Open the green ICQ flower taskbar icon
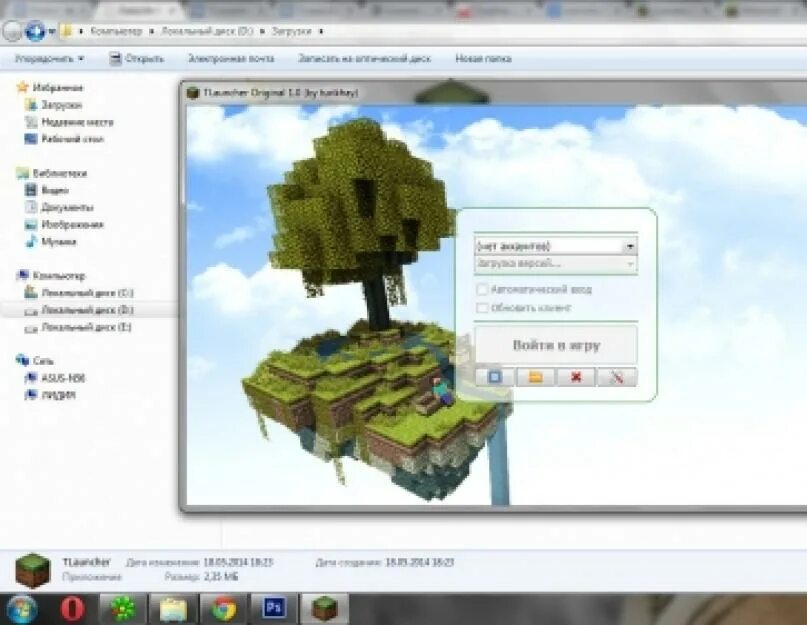The width and height of the screenshot is (807, 625). tap(122, 609)
